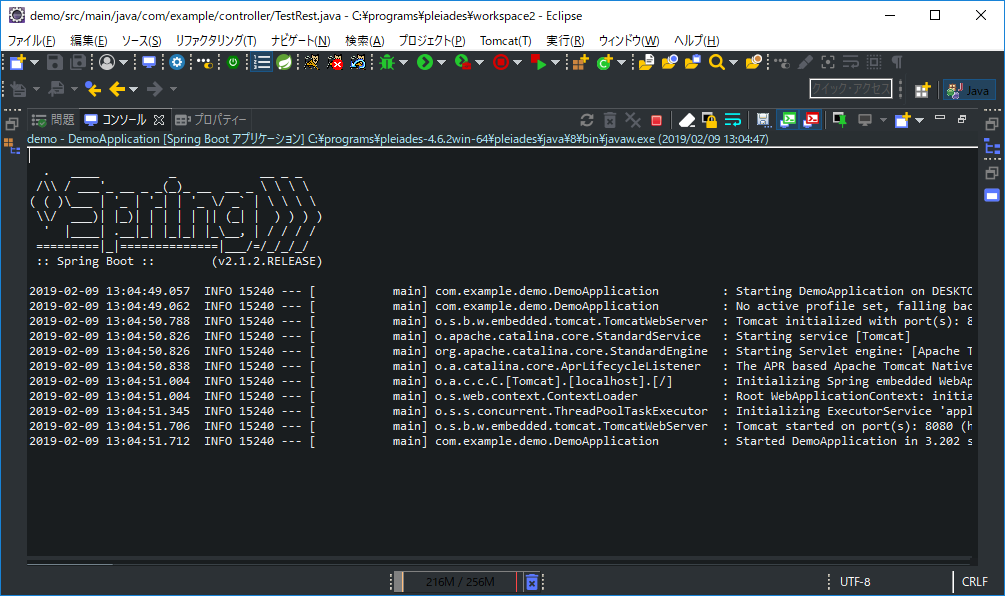Run garbage collector trash icon

tap(532, 582)
